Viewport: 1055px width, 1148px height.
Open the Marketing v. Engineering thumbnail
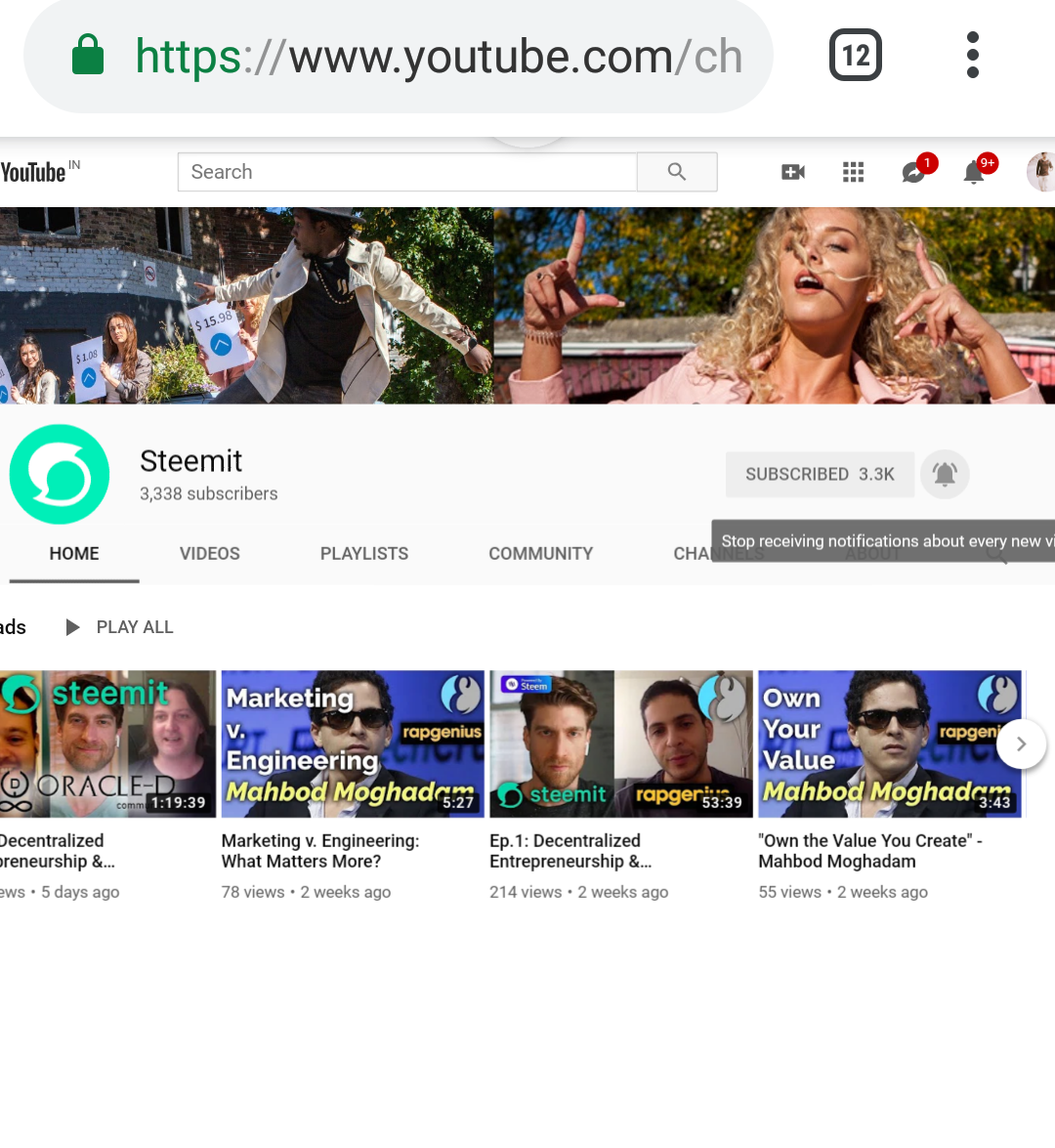352,744
